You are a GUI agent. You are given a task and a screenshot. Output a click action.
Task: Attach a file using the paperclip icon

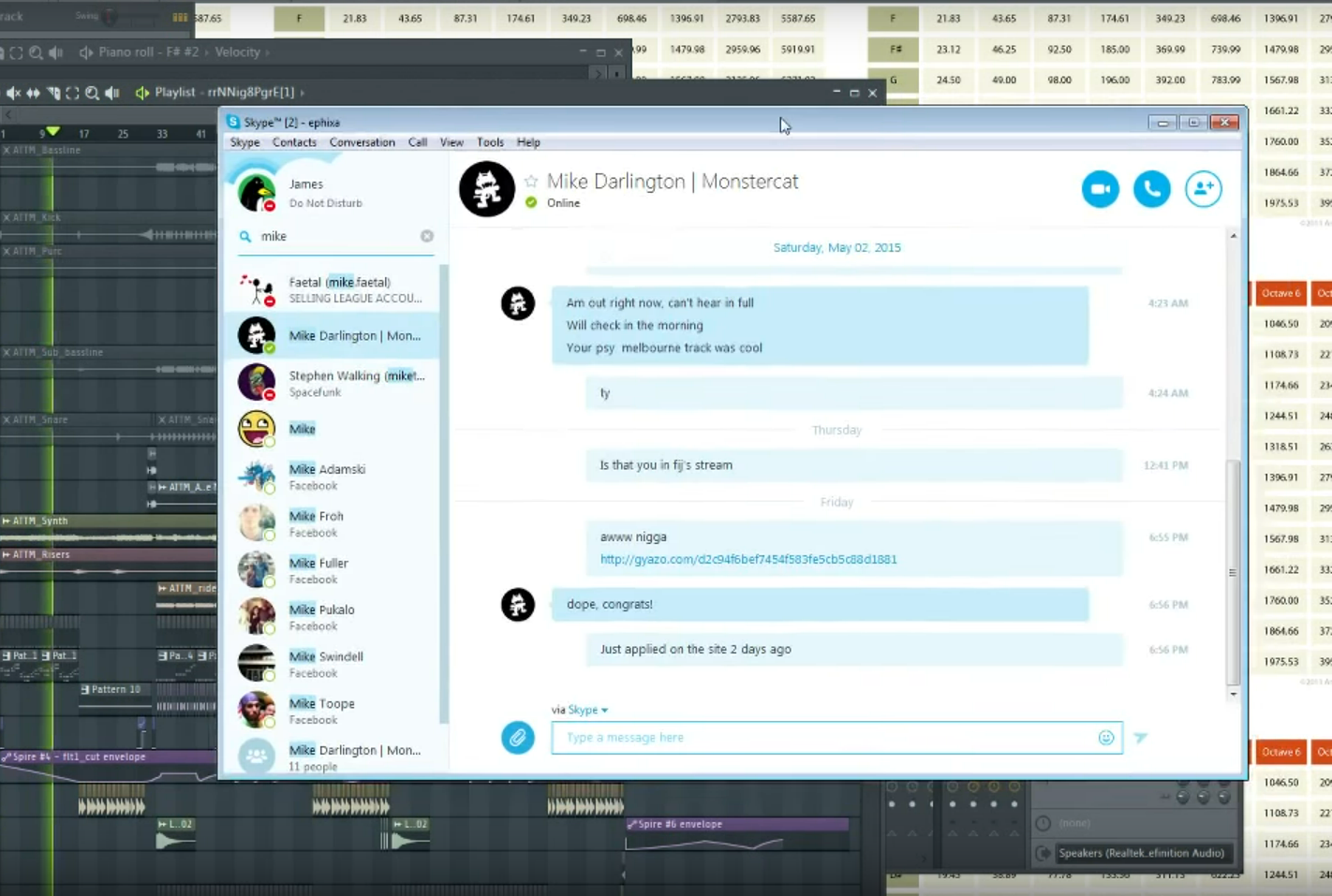click(x=517, y=738)
